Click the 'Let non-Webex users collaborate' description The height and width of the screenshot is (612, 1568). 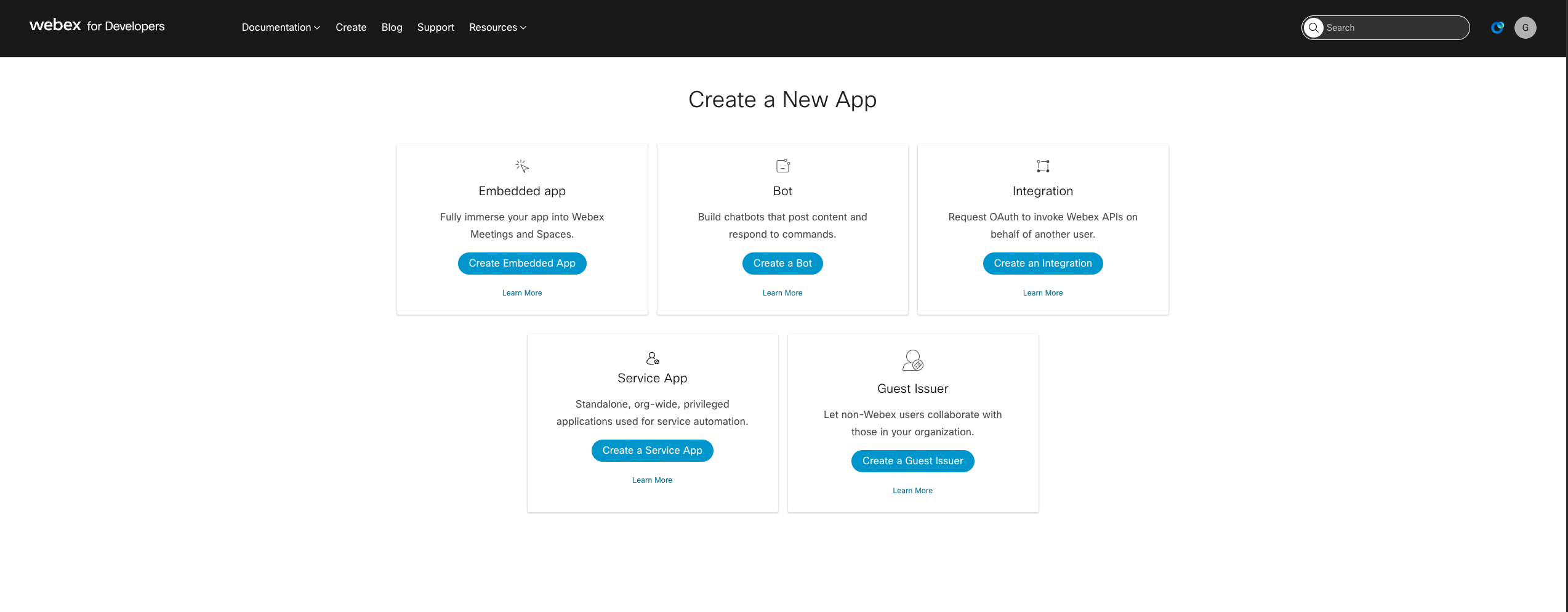tap(913, 423)
